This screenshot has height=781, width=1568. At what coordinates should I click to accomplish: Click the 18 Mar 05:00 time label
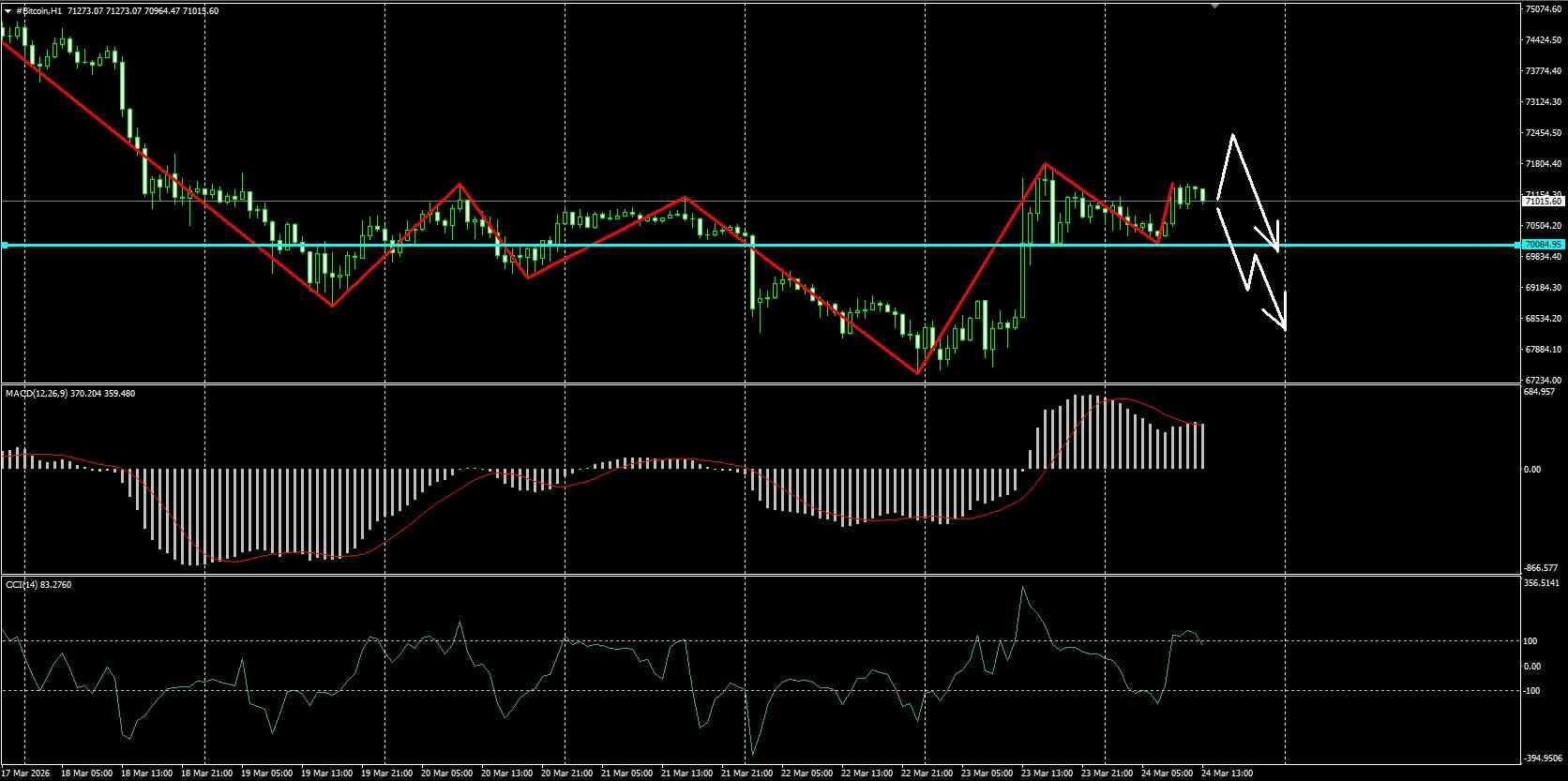click(x=86, y=773)
